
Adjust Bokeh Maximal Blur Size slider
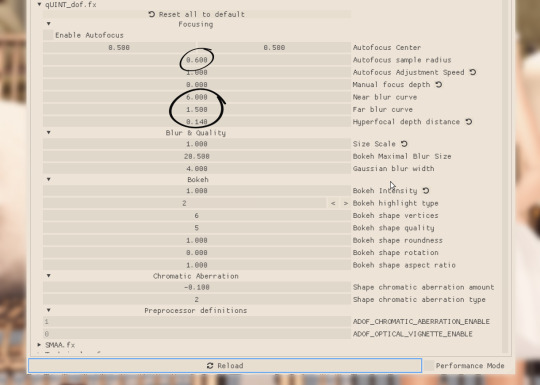(x=197, y=156)
